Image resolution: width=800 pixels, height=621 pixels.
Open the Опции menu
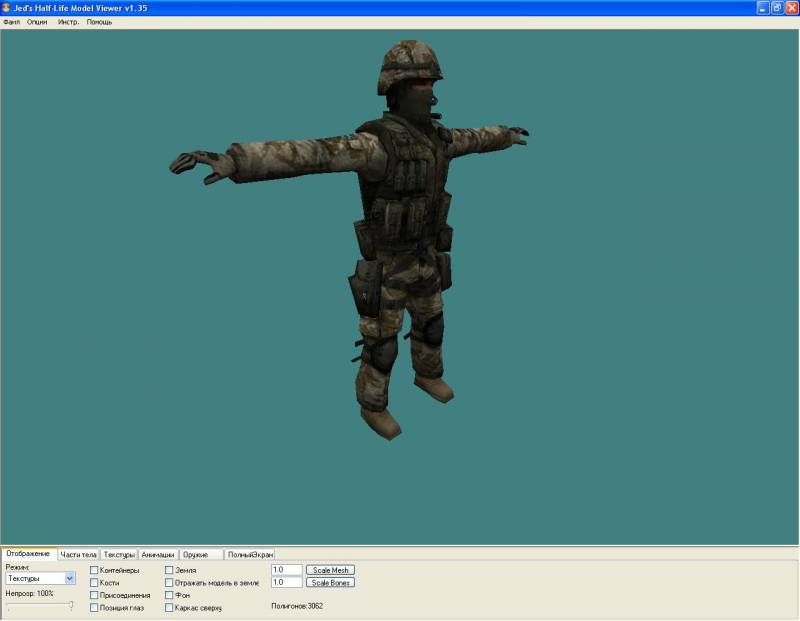(x=37, y=22)
